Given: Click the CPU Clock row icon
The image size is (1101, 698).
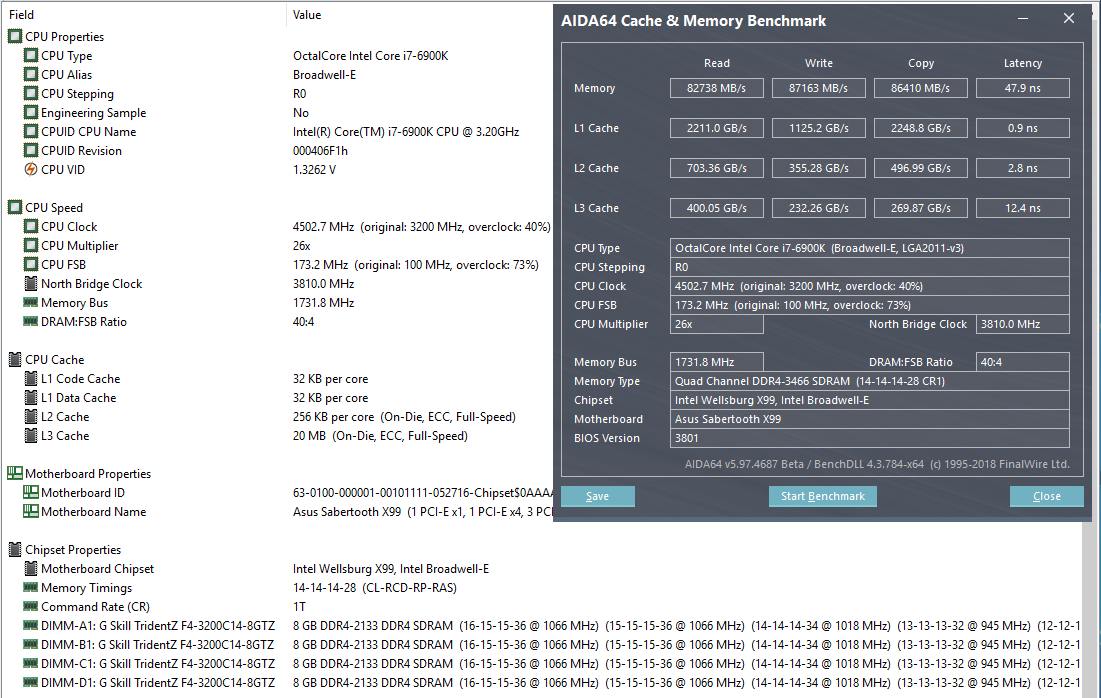Looking at the screenshot, I should point(31,226).
